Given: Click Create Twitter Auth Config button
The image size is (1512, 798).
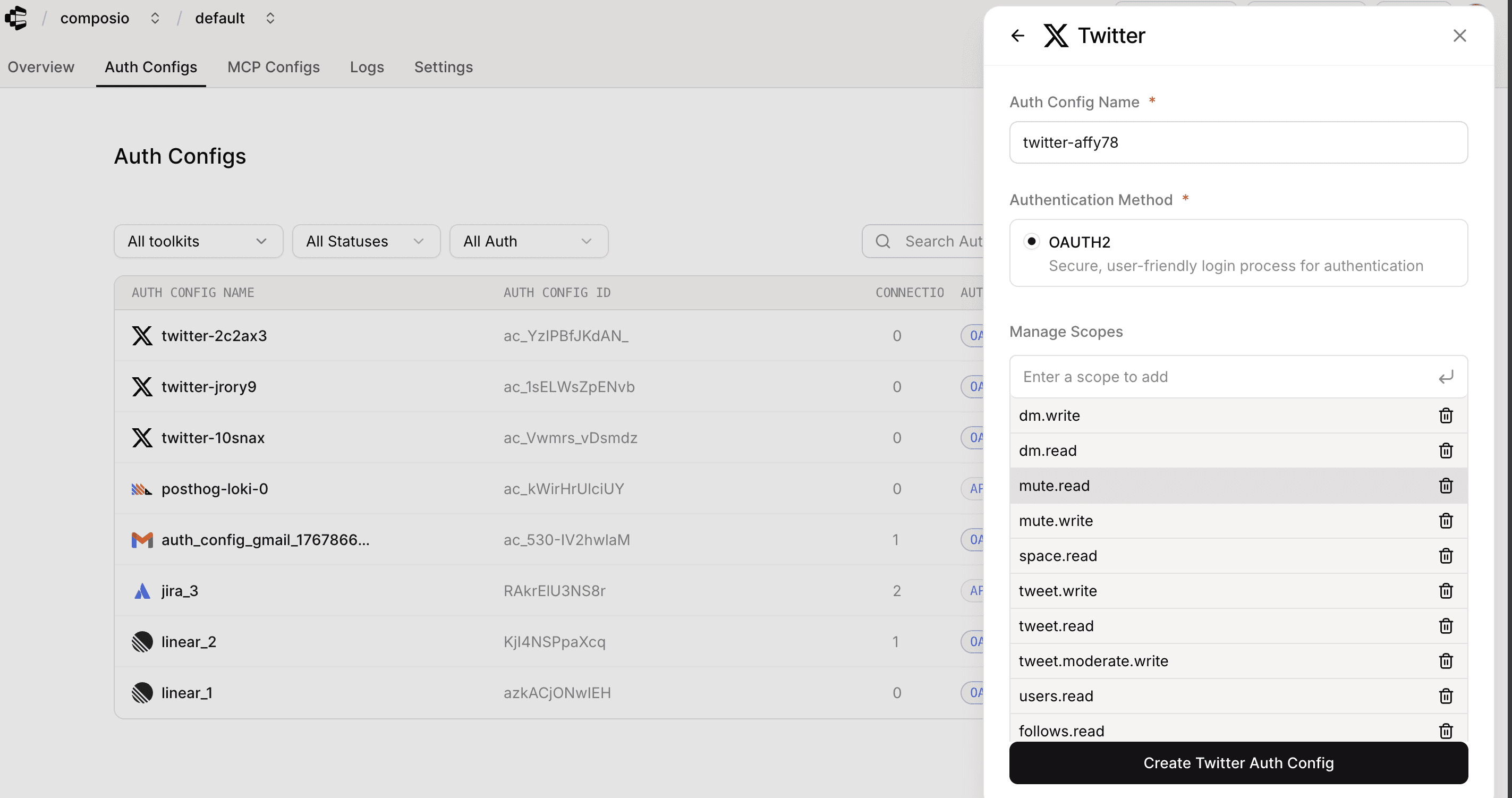Looking at the screenshot, I should click(1238, 763).
